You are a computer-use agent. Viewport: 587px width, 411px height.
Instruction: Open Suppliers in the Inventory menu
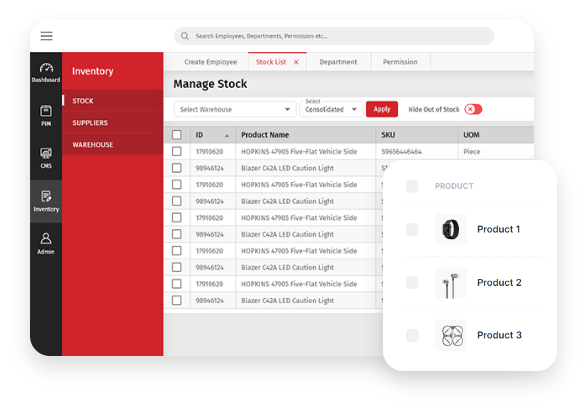pyautogui.click(x=90, y=123)
